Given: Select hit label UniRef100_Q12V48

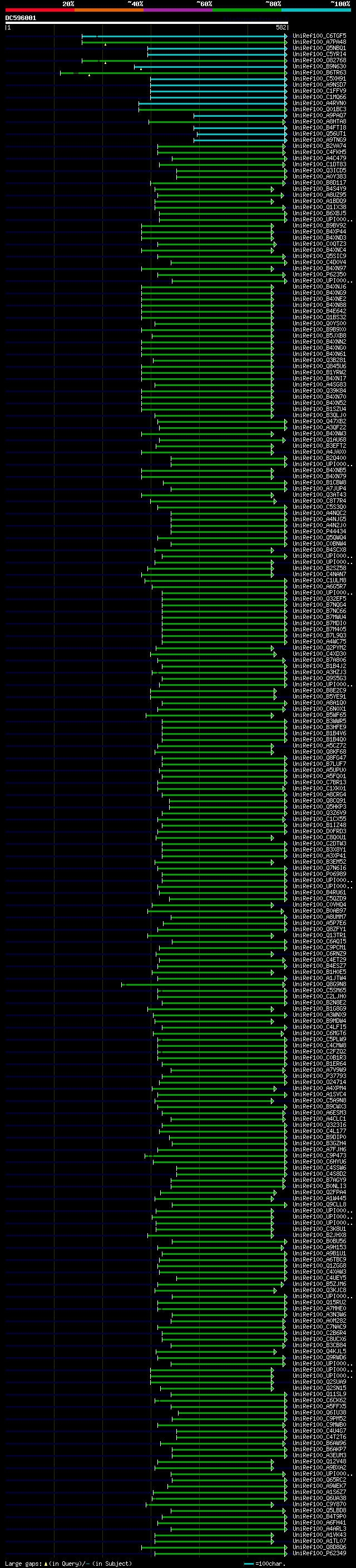Looking at the screenshot, I should (x=319, y=1461).
